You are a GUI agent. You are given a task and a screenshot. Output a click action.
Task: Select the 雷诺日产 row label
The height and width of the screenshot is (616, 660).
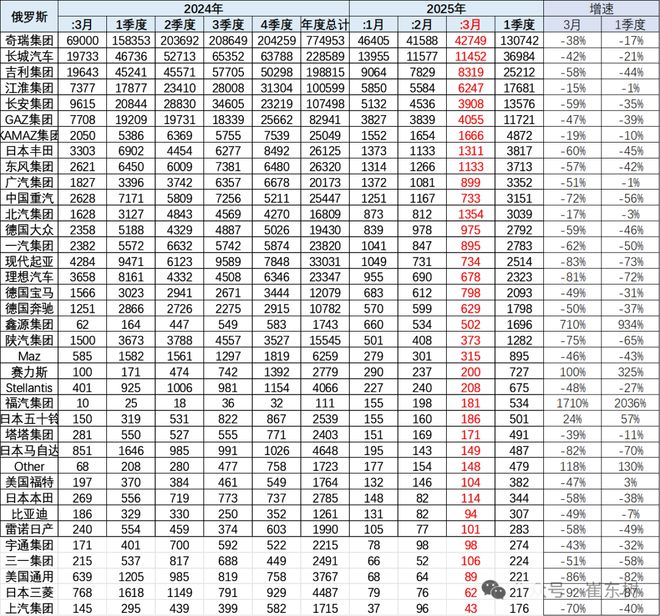point(29,529)
